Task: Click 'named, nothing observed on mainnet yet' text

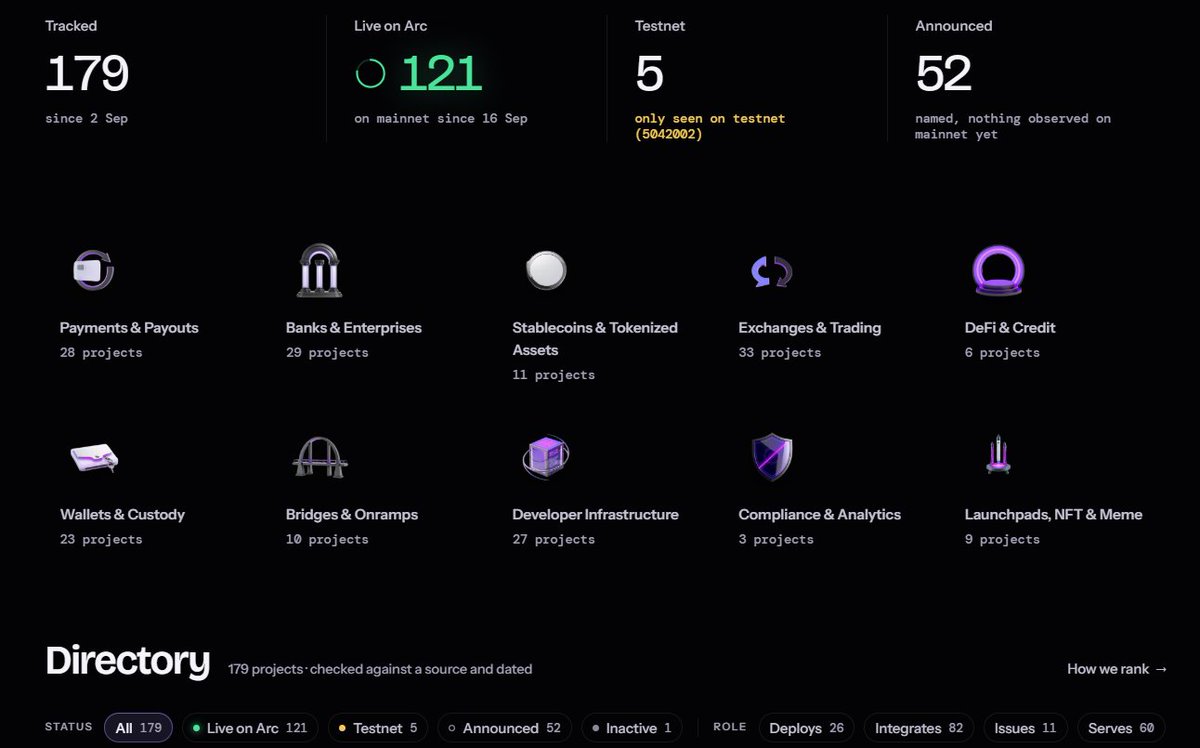Action: 1013,126
